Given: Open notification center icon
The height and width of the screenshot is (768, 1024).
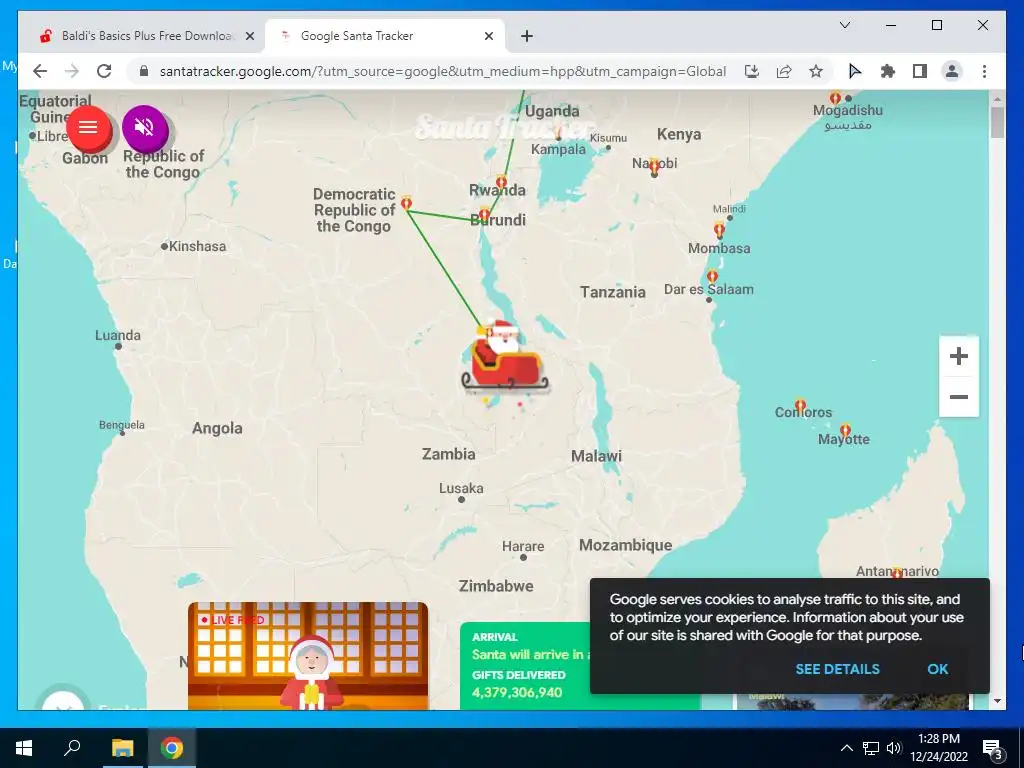Looking at the screenshot, I should pos(993,748).
